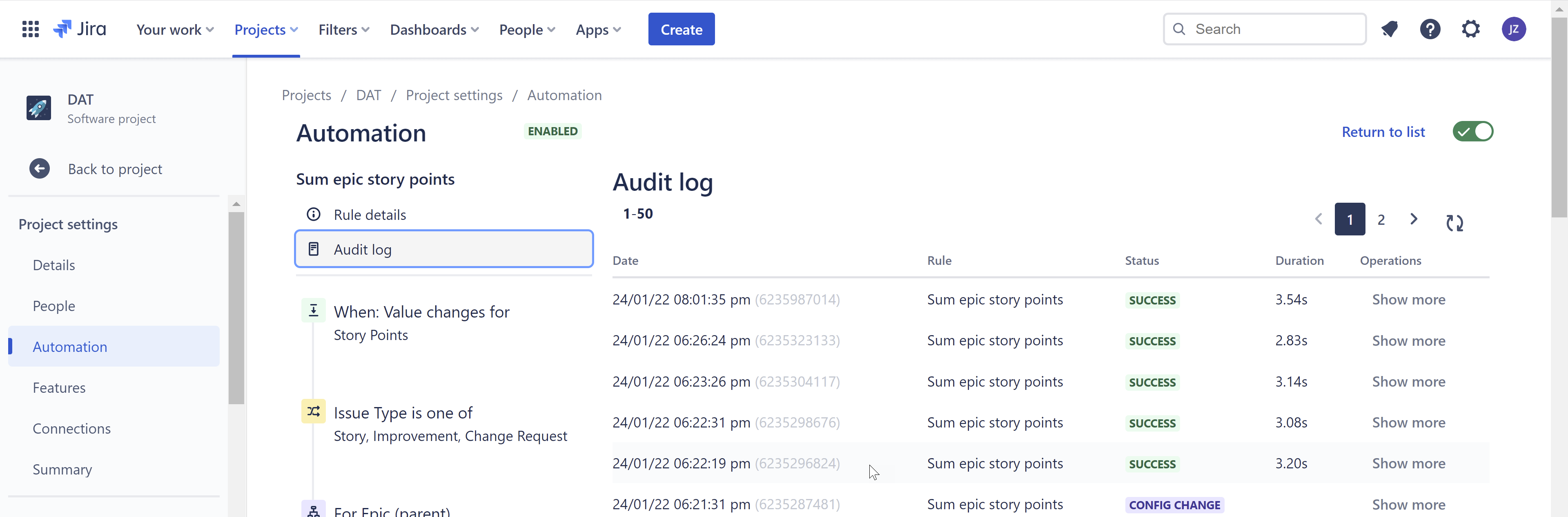Click the When trigger icon
This screenshot has height=517, width=1568.
click(314, 311)
